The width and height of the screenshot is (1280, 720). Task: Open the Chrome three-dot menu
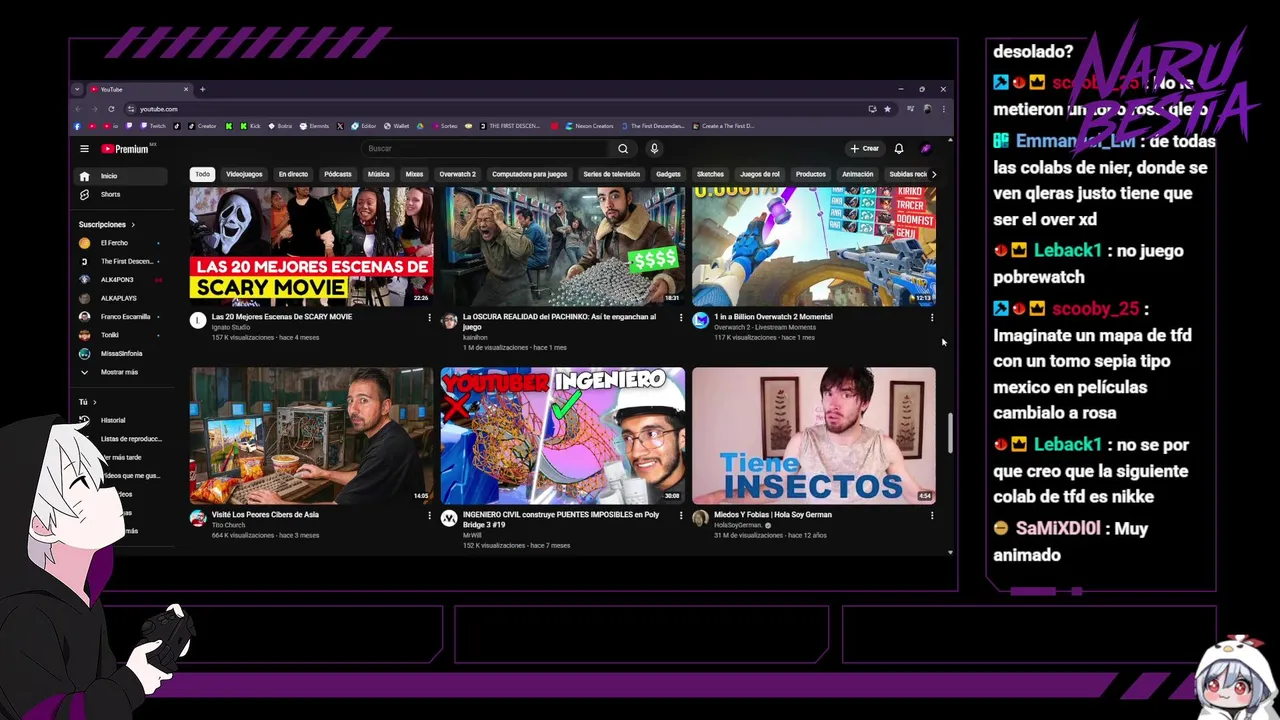coord(943,109)
